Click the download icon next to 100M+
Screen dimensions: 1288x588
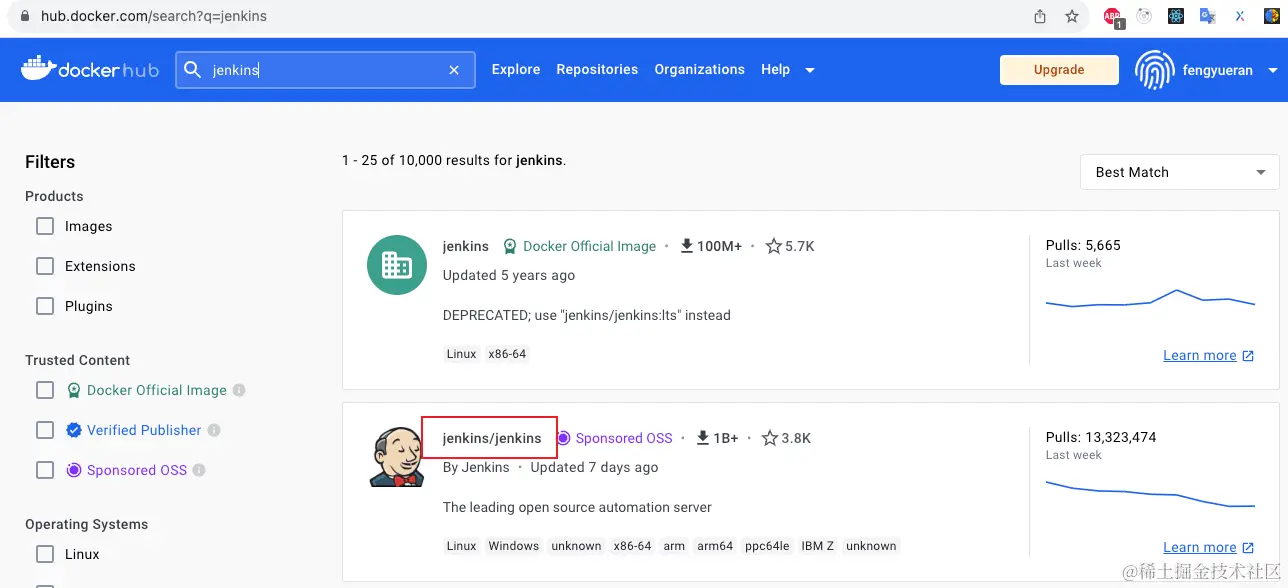[687, 246]
